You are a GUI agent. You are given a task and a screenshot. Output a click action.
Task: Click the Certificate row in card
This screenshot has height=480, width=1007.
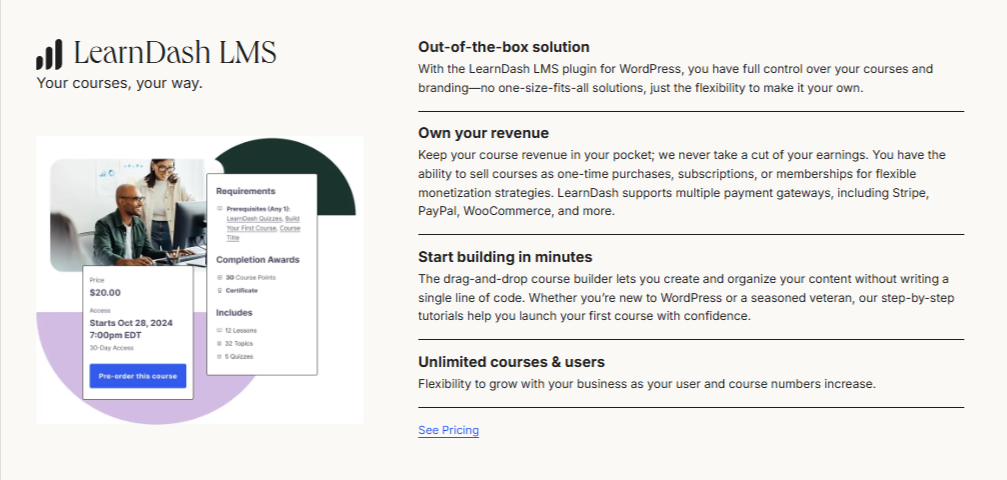coord(237,290)
